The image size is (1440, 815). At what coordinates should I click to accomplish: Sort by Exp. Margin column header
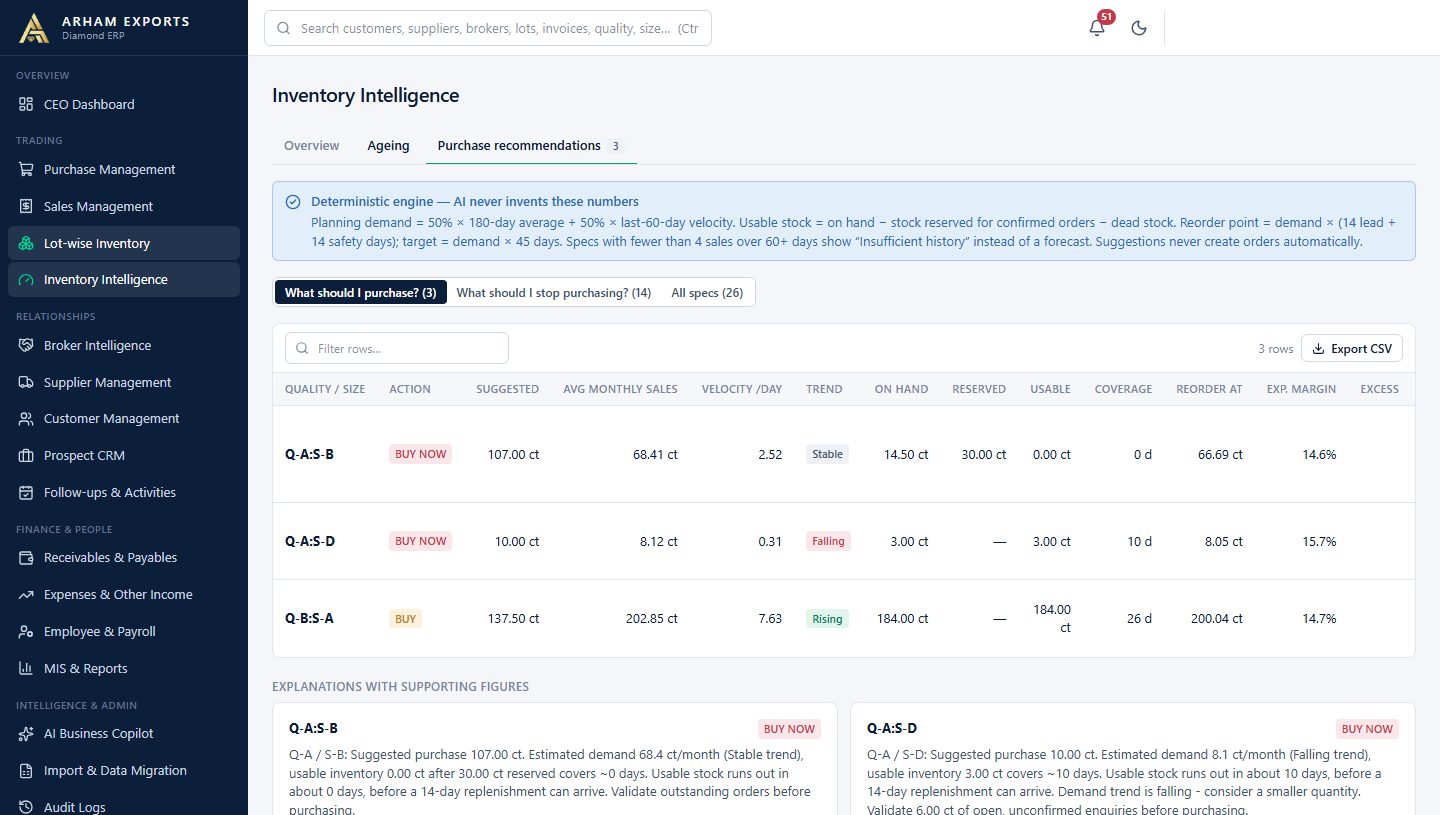1301,389
